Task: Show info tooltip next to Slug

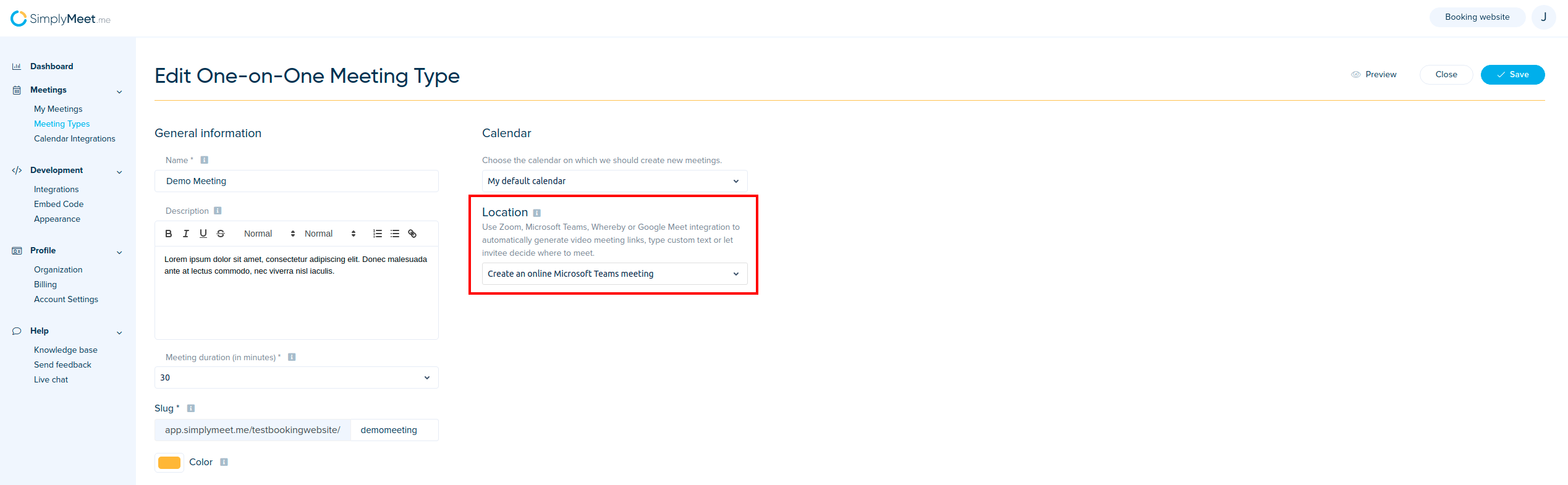Action: coord(191,408)
